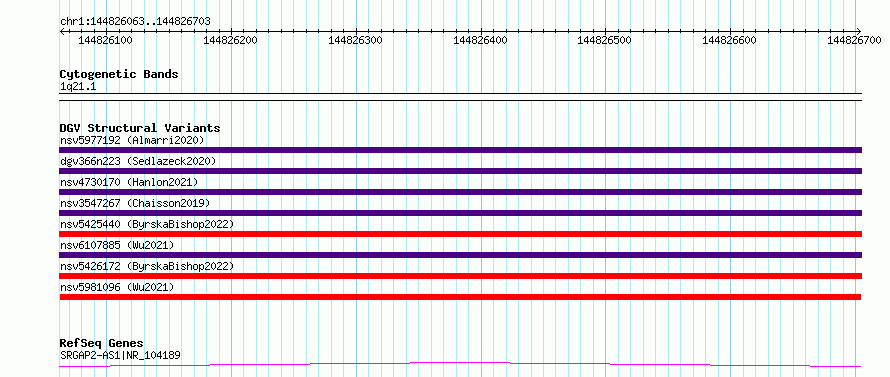Viewport: 890px width, 377px height.
Task: Click ruler position 144826700
Action: [x=854, y=40]
